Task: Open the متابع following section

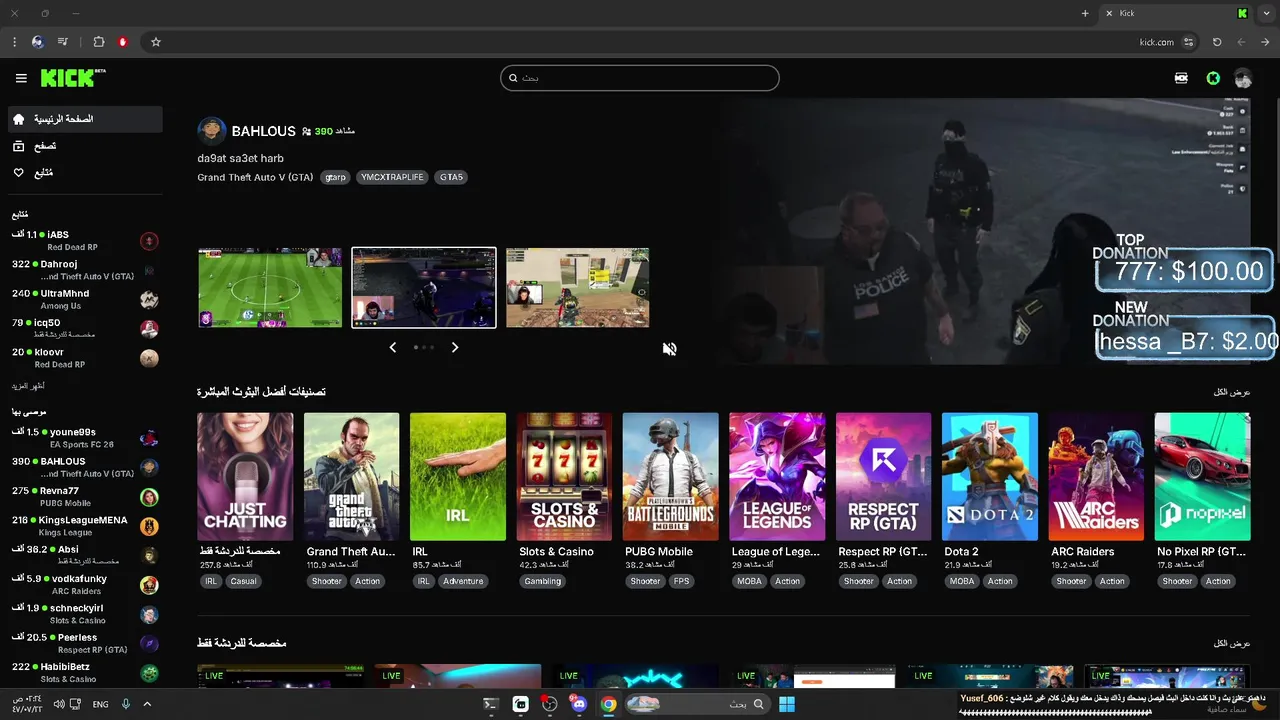Action: [85, 173]
